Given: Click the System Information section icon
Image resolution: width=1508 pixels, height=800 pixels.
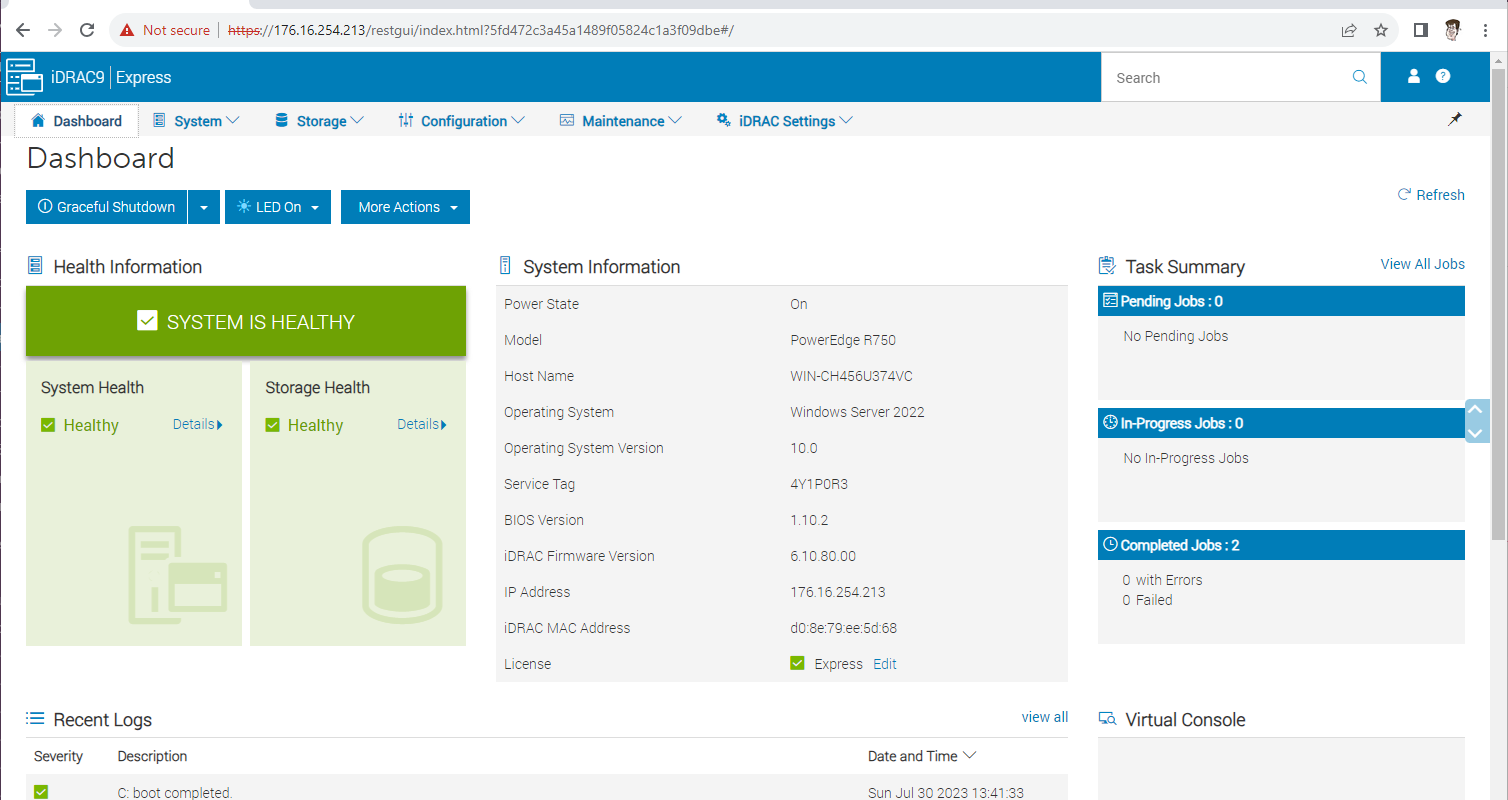Looking at the screenshot, I should tap(505, 266).
